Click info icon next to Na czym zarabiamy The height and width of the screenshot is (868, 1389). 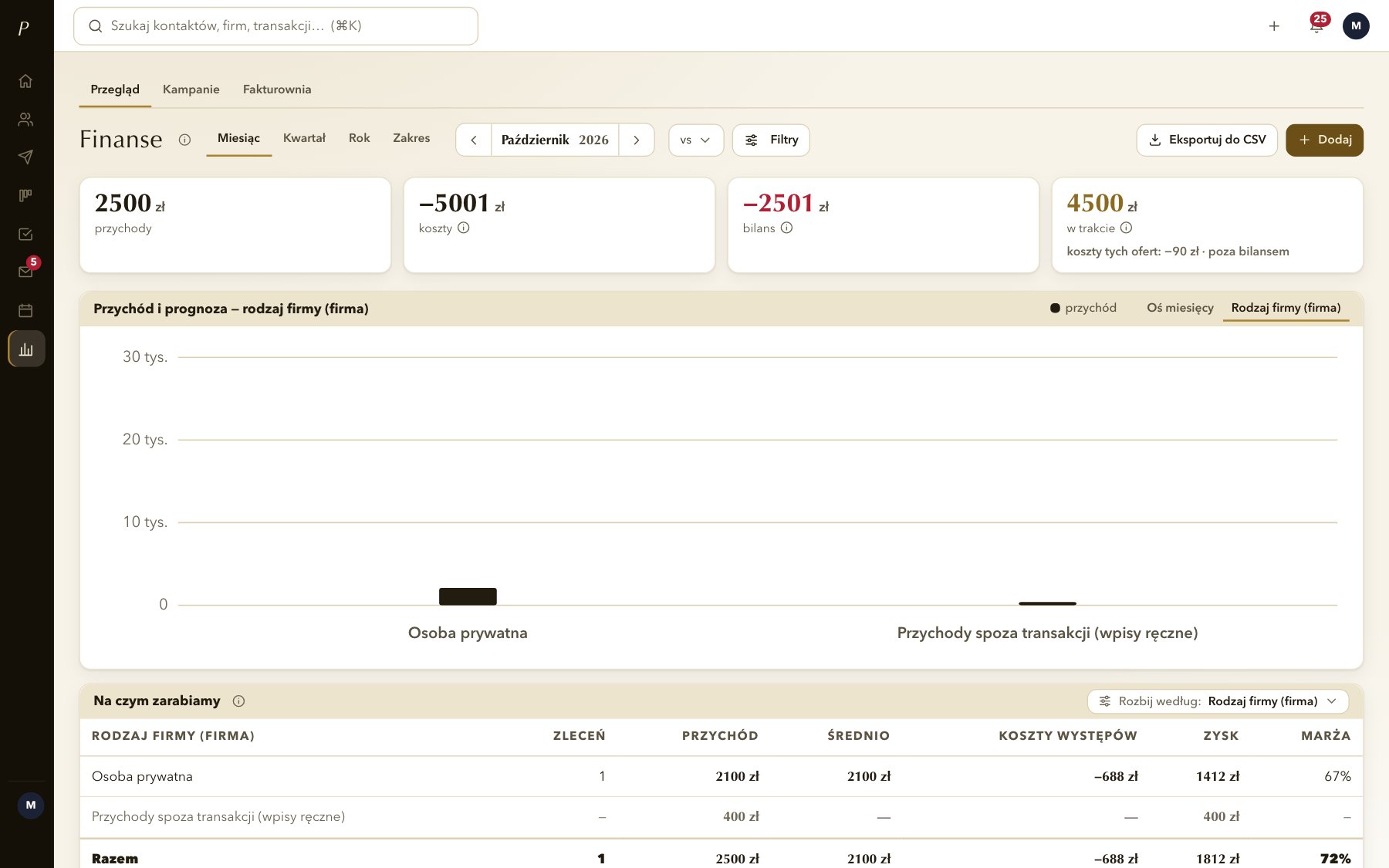(238, 701)
